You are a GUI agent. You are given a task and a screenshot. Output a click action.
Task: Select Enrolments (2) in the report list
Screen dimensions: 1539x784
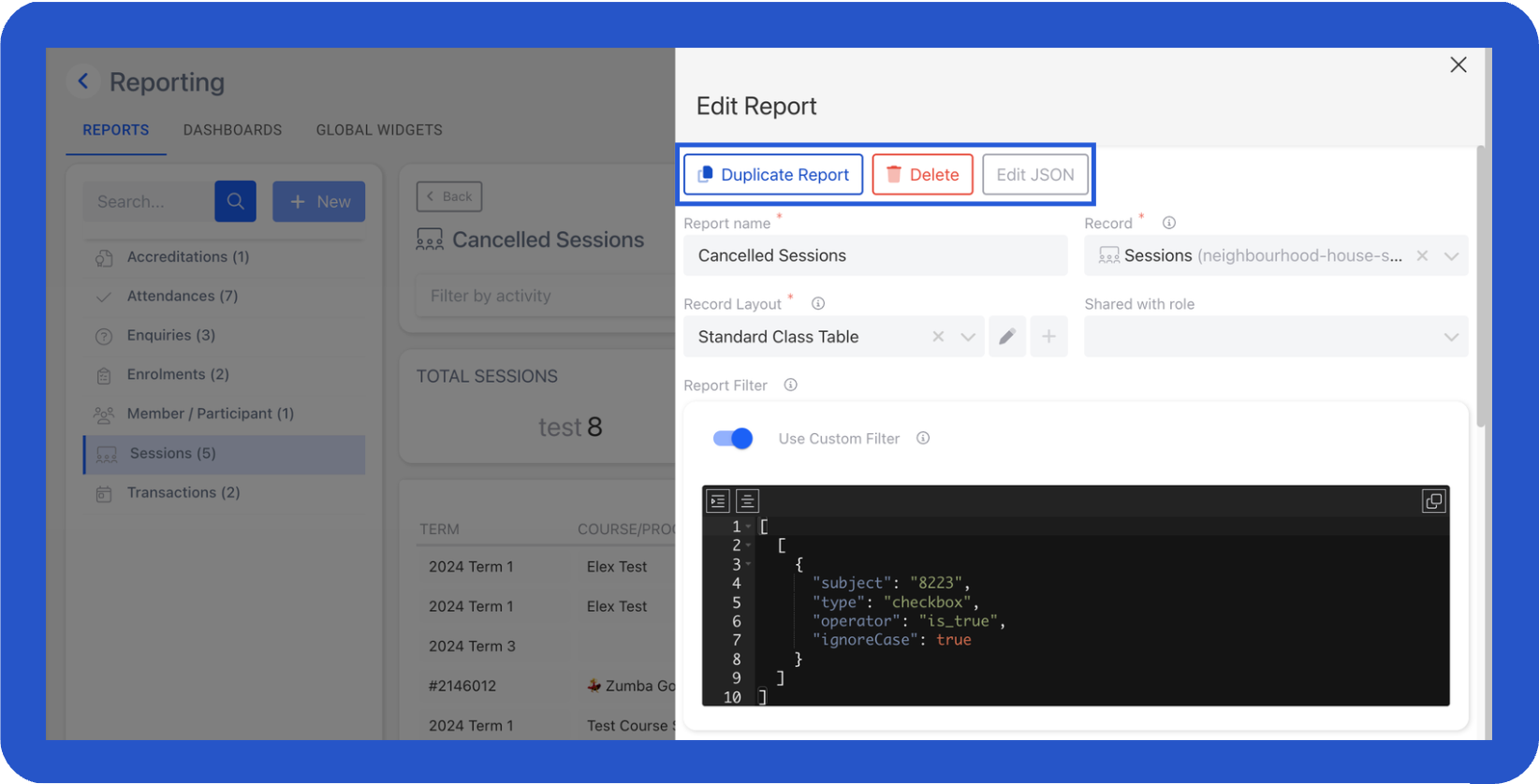click(225, 375)
